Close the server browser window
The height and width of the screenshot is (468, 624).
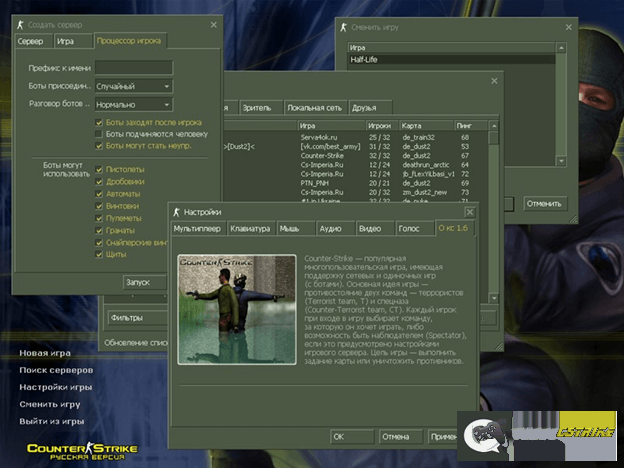pyautogui.click(x=494, y=81)
